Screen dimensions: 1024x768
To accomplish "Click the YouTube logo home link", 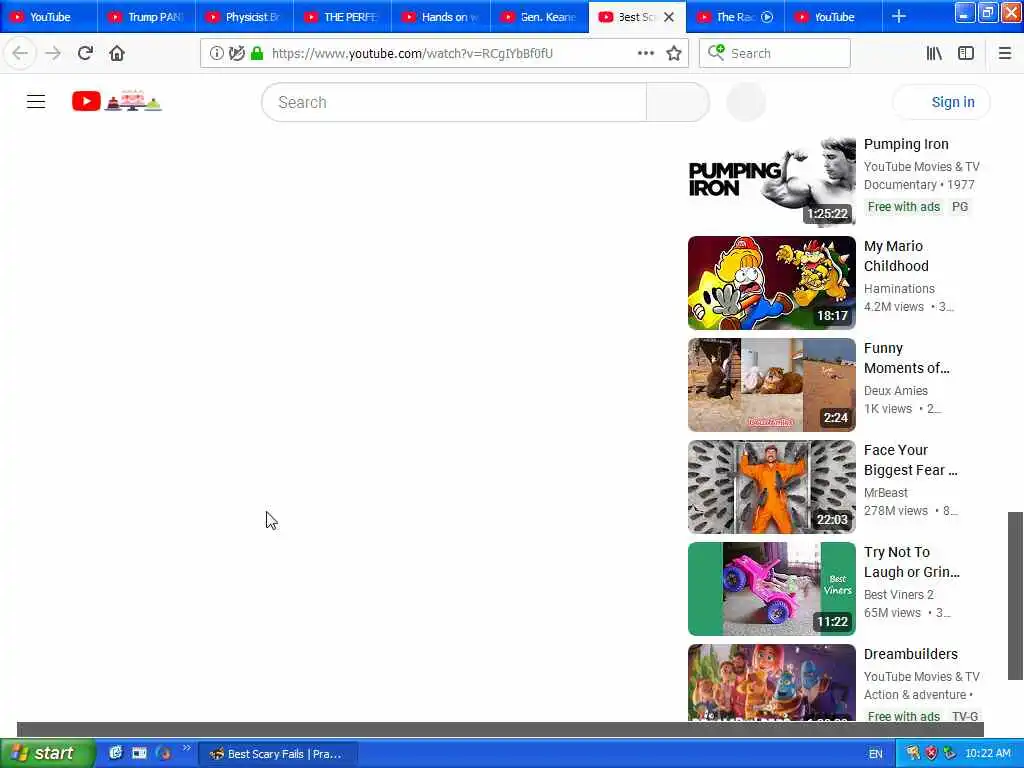I will [117, 101].
